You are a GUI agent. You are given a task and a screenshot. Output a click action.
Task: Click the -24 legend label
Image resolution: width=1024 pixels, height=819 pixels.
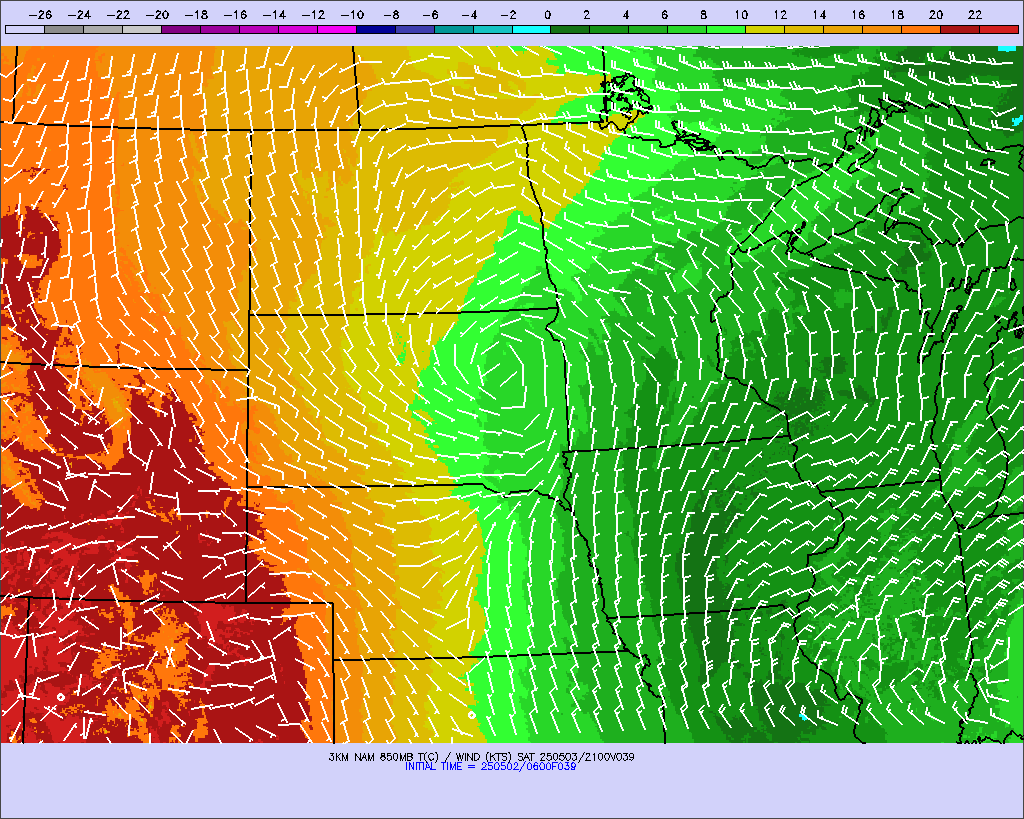[x=79, y=14]
